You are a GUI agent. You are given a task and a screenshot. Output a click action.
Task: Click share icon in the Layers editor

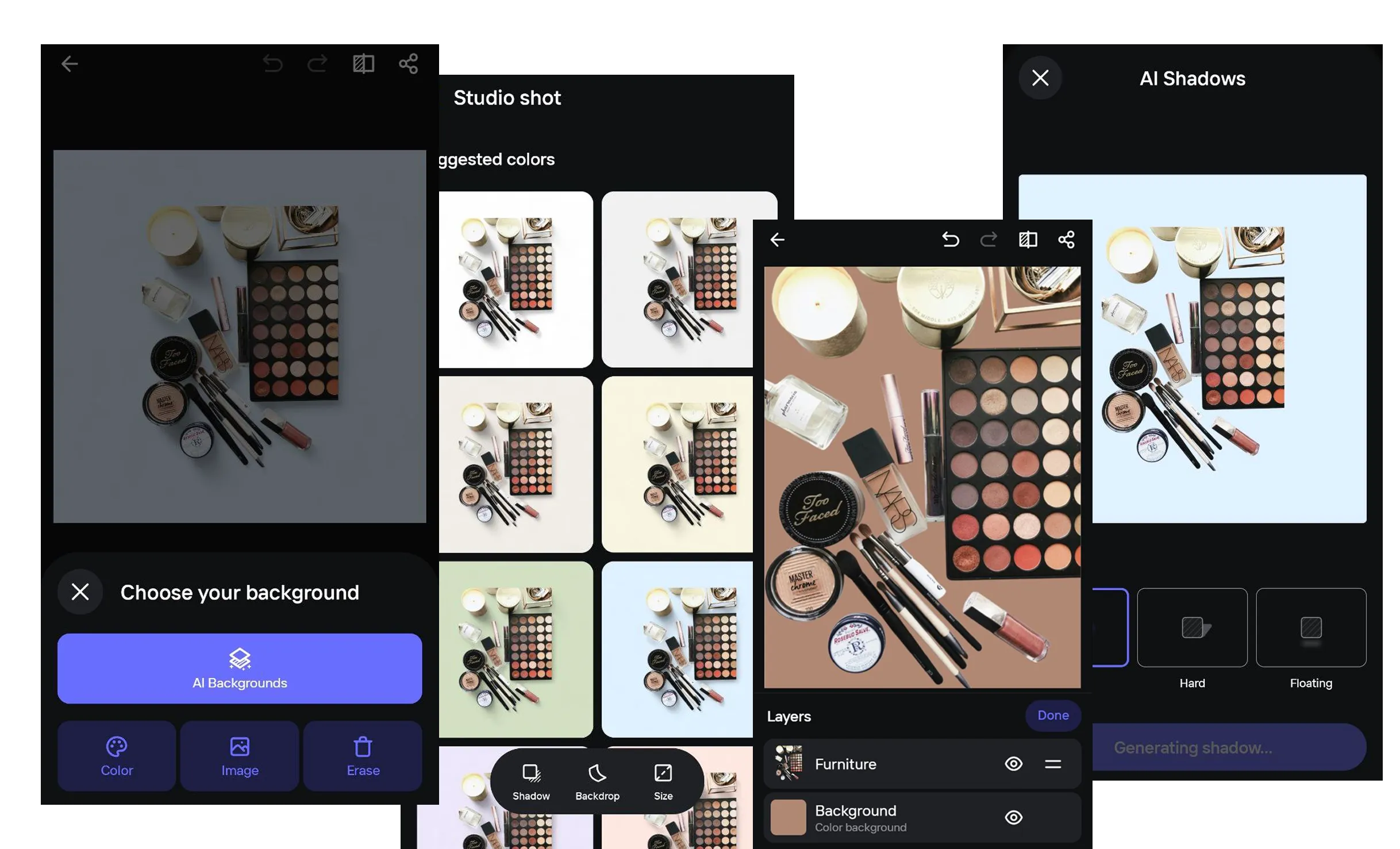pos(1066,240)
